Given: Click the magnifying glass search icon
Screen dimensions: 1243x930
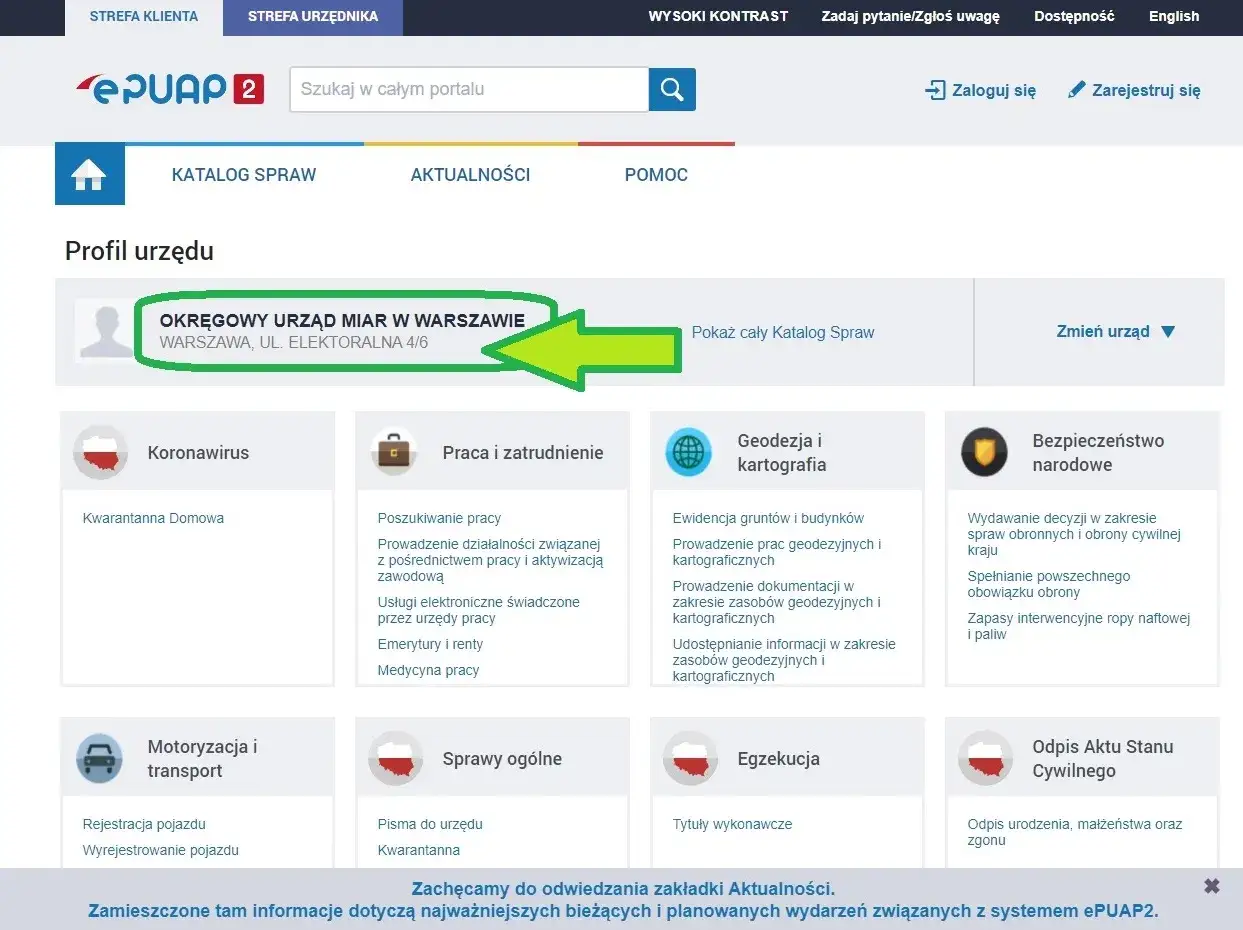Looking at the screenshot, I should [671, 89].
